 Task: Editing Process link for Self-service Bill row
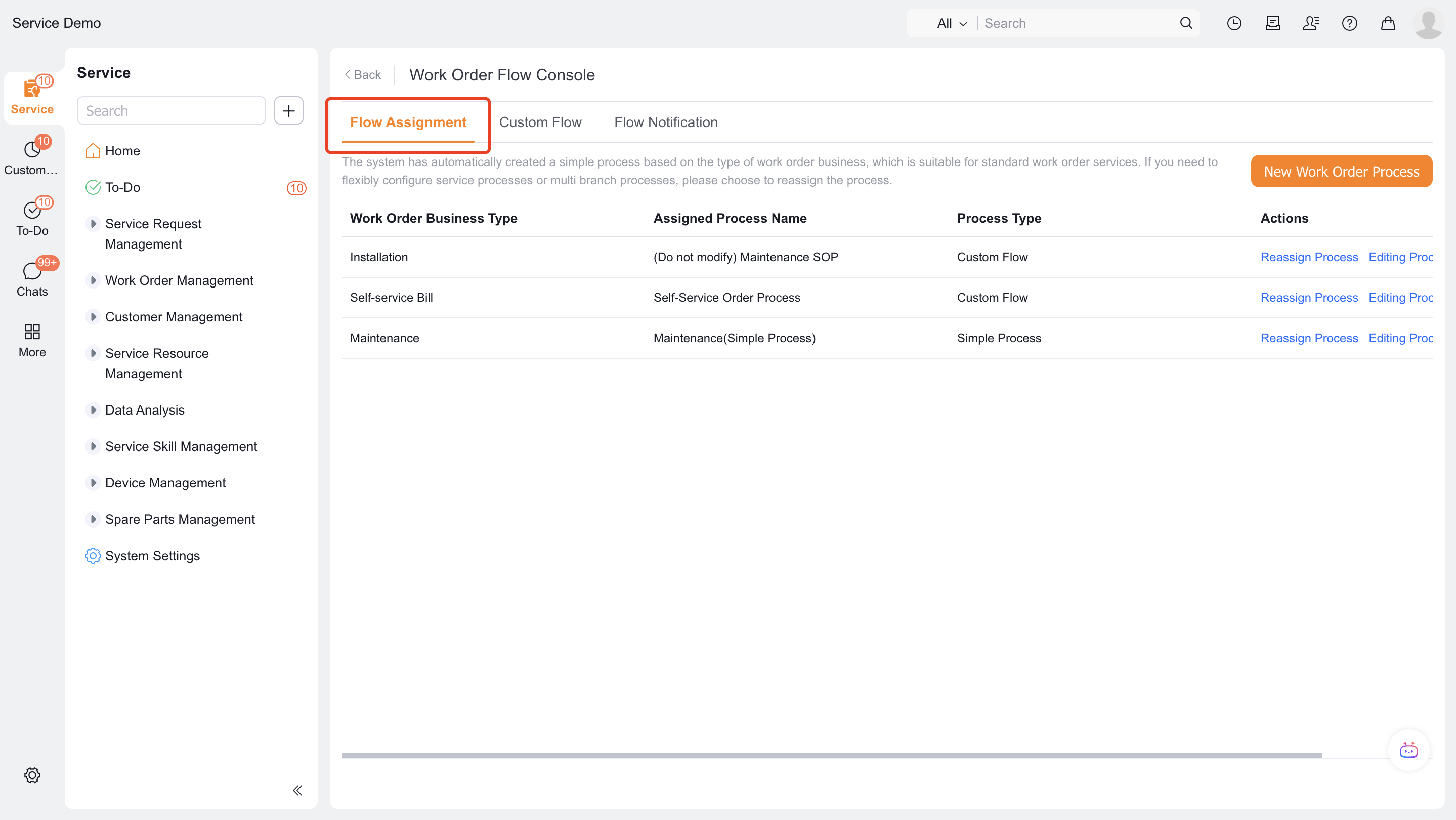pyautogui.click(x=1400, y=298)
